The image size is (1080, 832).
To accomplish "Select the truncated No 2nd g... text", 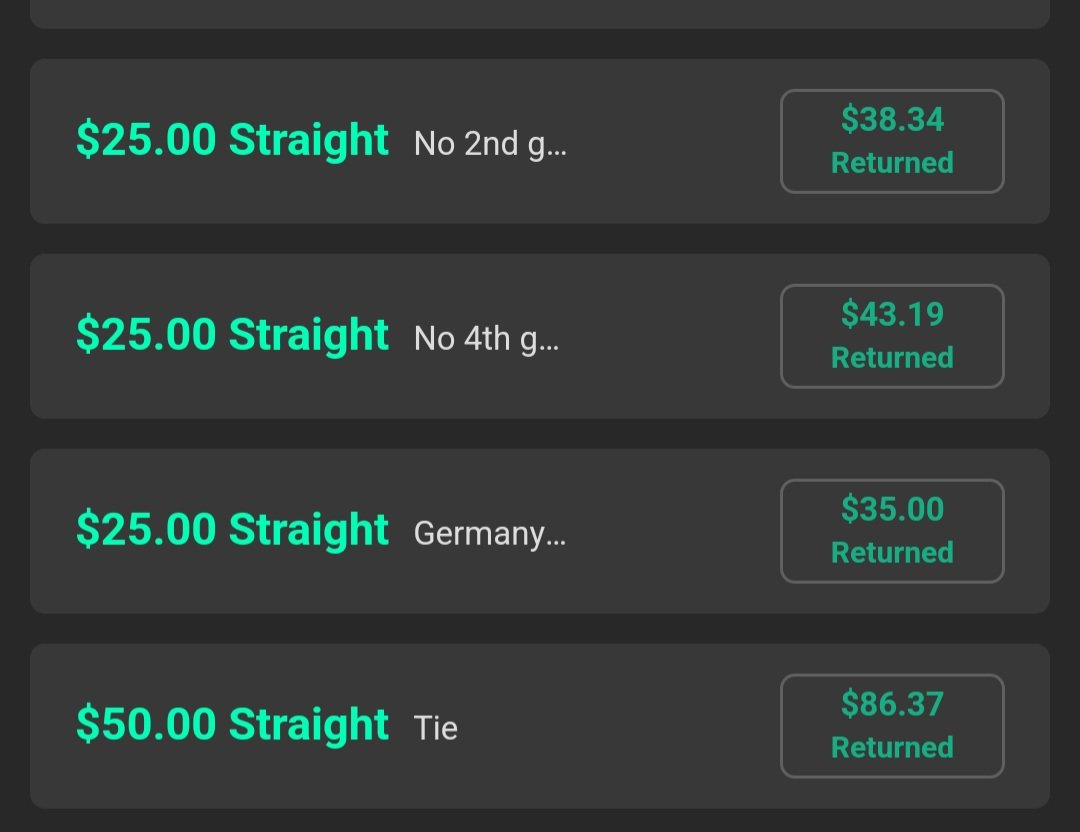I will tap(490, 145).
